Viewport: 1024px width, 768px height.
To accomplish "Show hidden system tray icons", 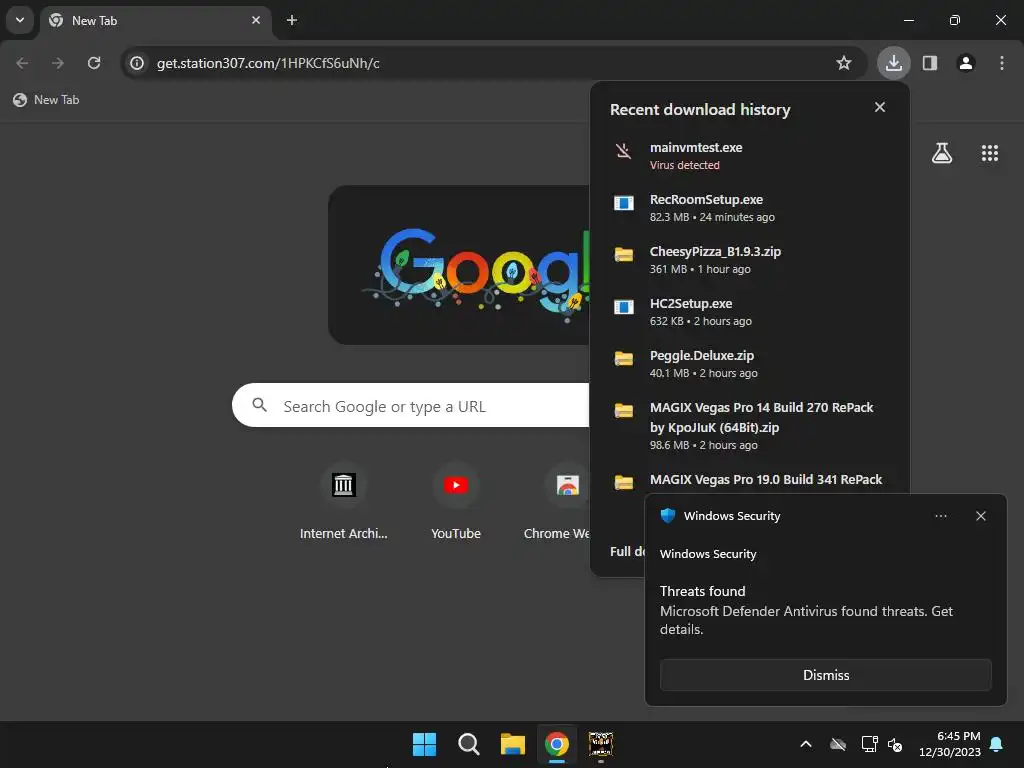I will click(806, 744).
